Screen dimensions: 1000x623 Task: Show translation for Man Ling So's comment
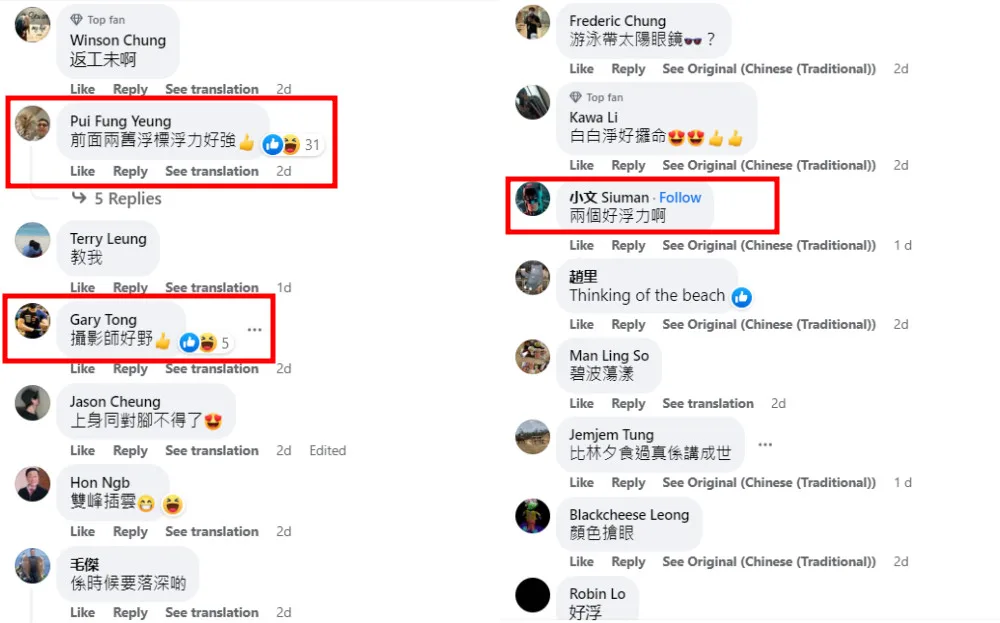(708, 404)
